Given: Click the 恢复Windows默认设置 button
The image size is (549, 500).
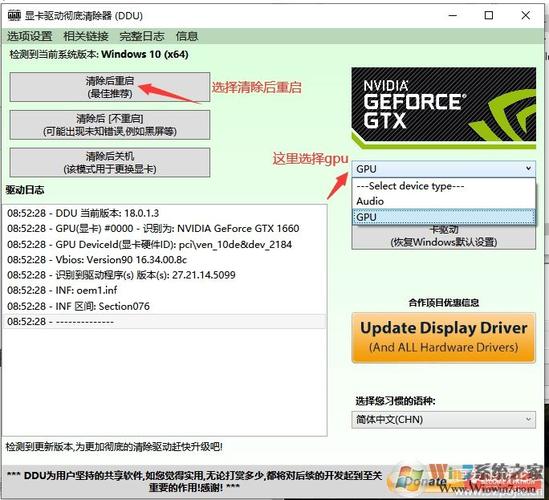Looking at the screenshot, I should (x=444, y=237).
